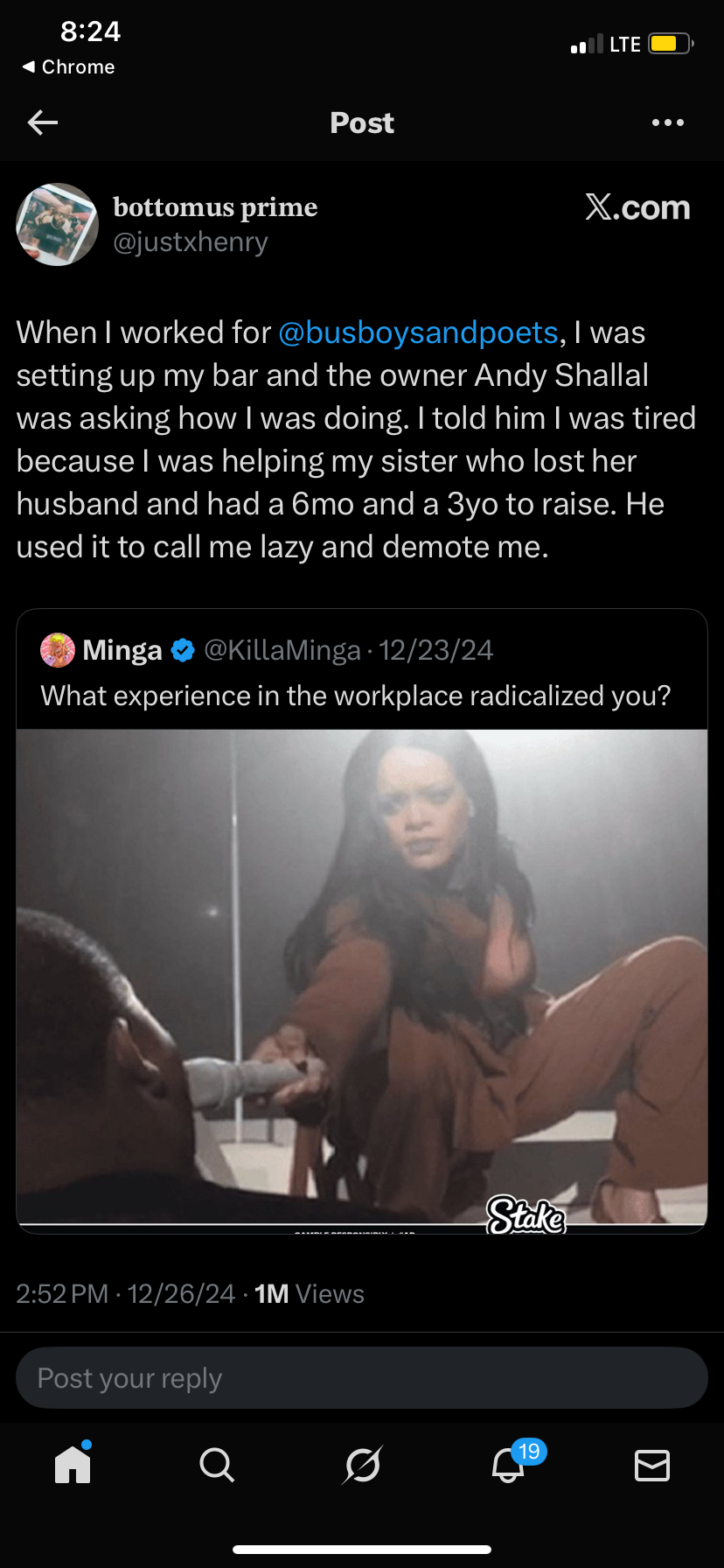
Task: Open the @justxhenry handle
Action: coord(191,241)
